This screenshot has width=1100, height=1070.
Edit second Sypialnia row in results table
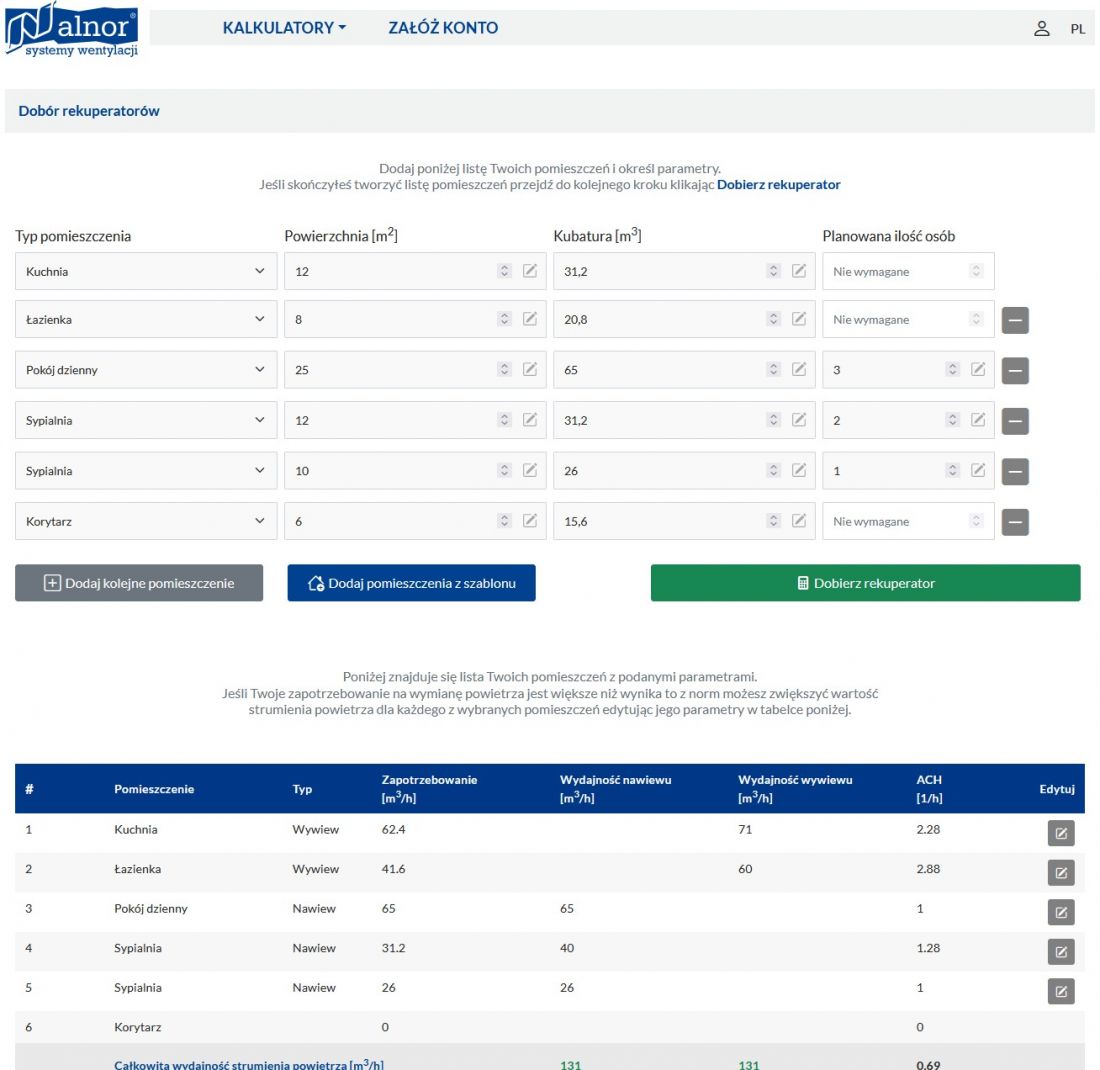tap(1061, 991)
